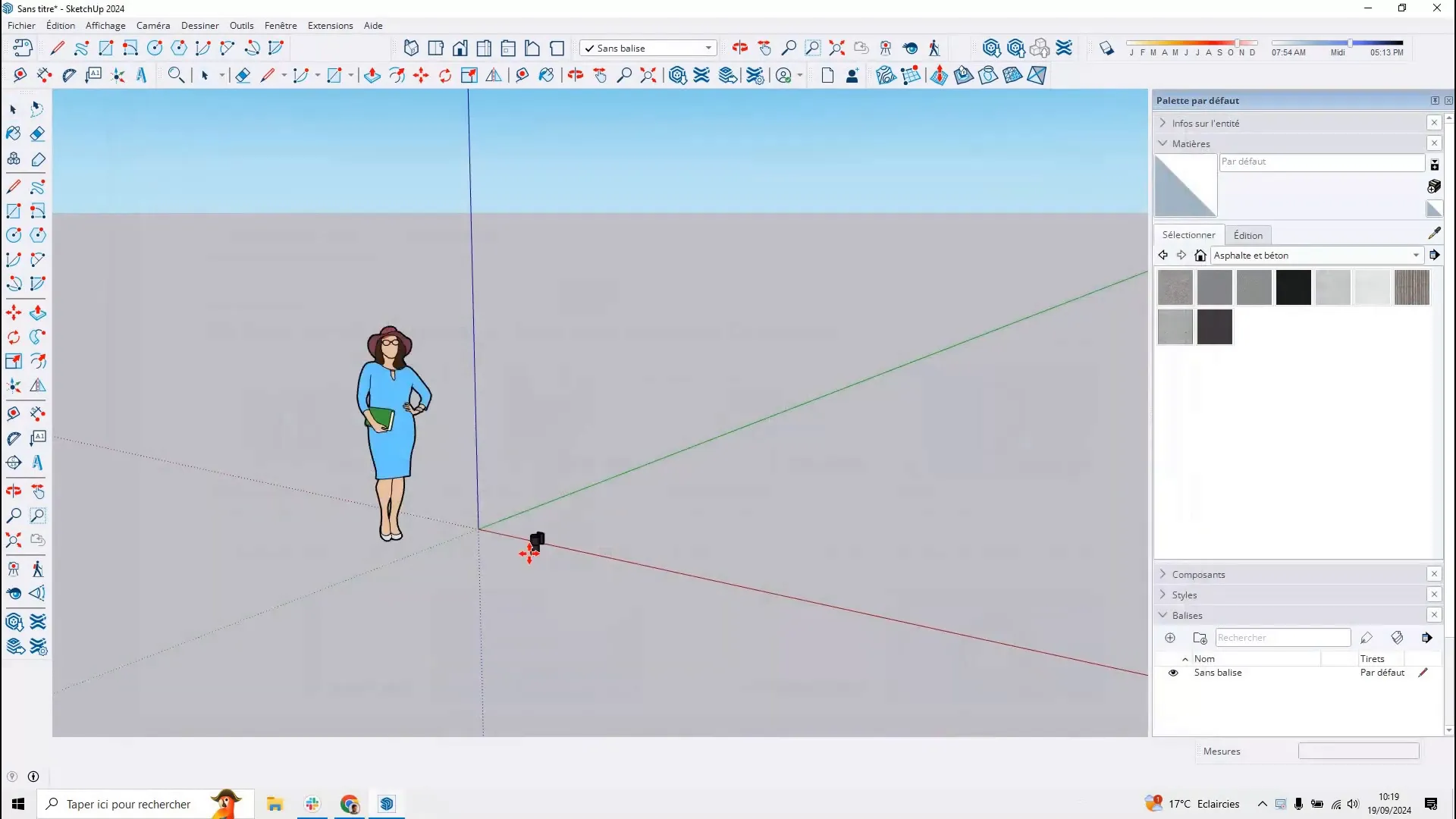Close the Balises panel section
1456x819 pixels.
click(x=1434, y=615)
